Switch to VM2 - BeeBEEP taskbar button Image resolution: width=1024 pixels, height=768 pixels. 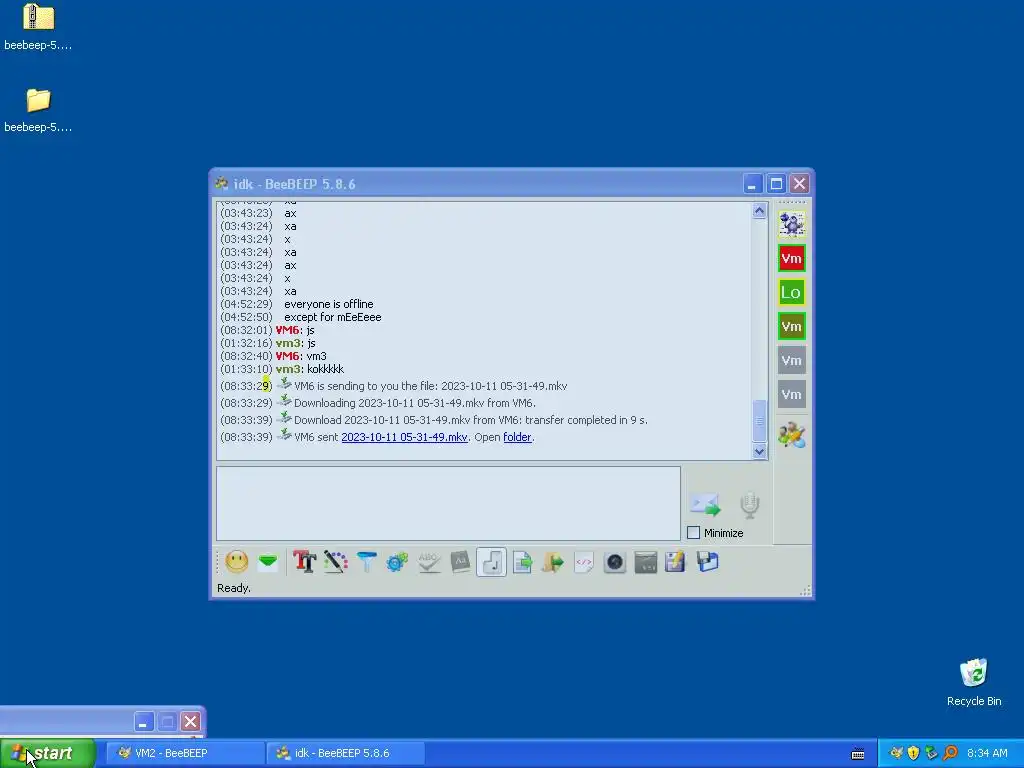[185, 753]
